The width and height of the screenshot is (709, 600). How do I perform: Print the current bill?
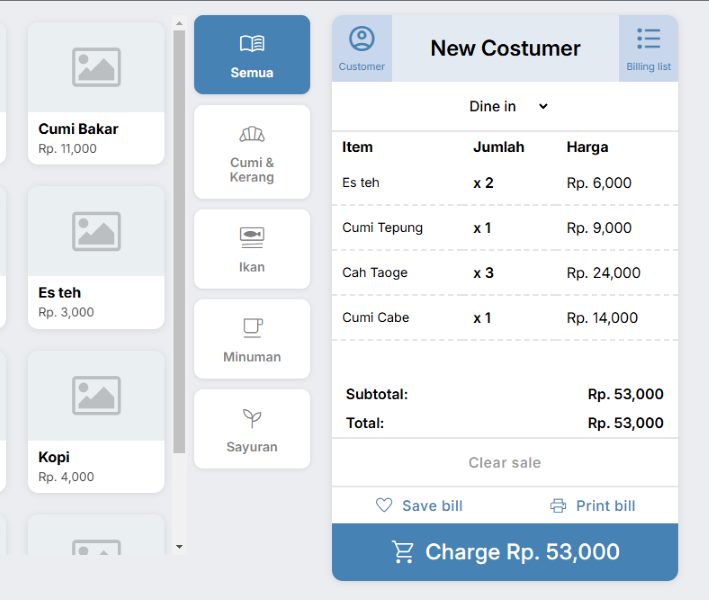click(x=592, y=506)
